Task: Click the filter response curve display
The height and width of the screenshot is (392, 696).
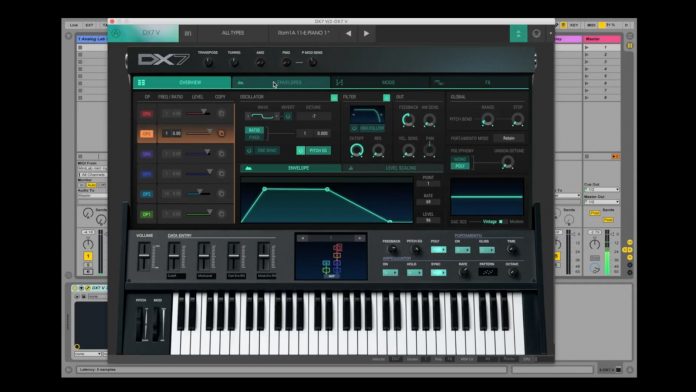Action: [367, 115]
